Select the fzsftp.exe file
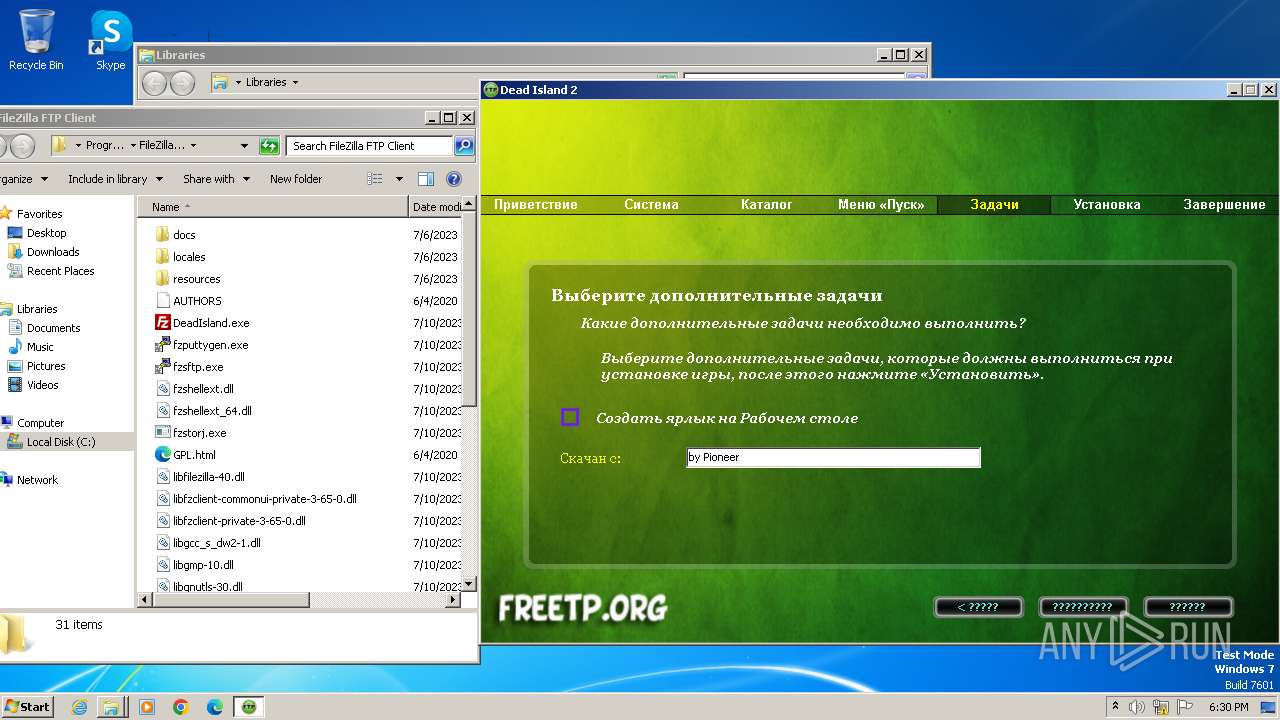Screen dimensions: 1280x720 [x=198, y=367]
